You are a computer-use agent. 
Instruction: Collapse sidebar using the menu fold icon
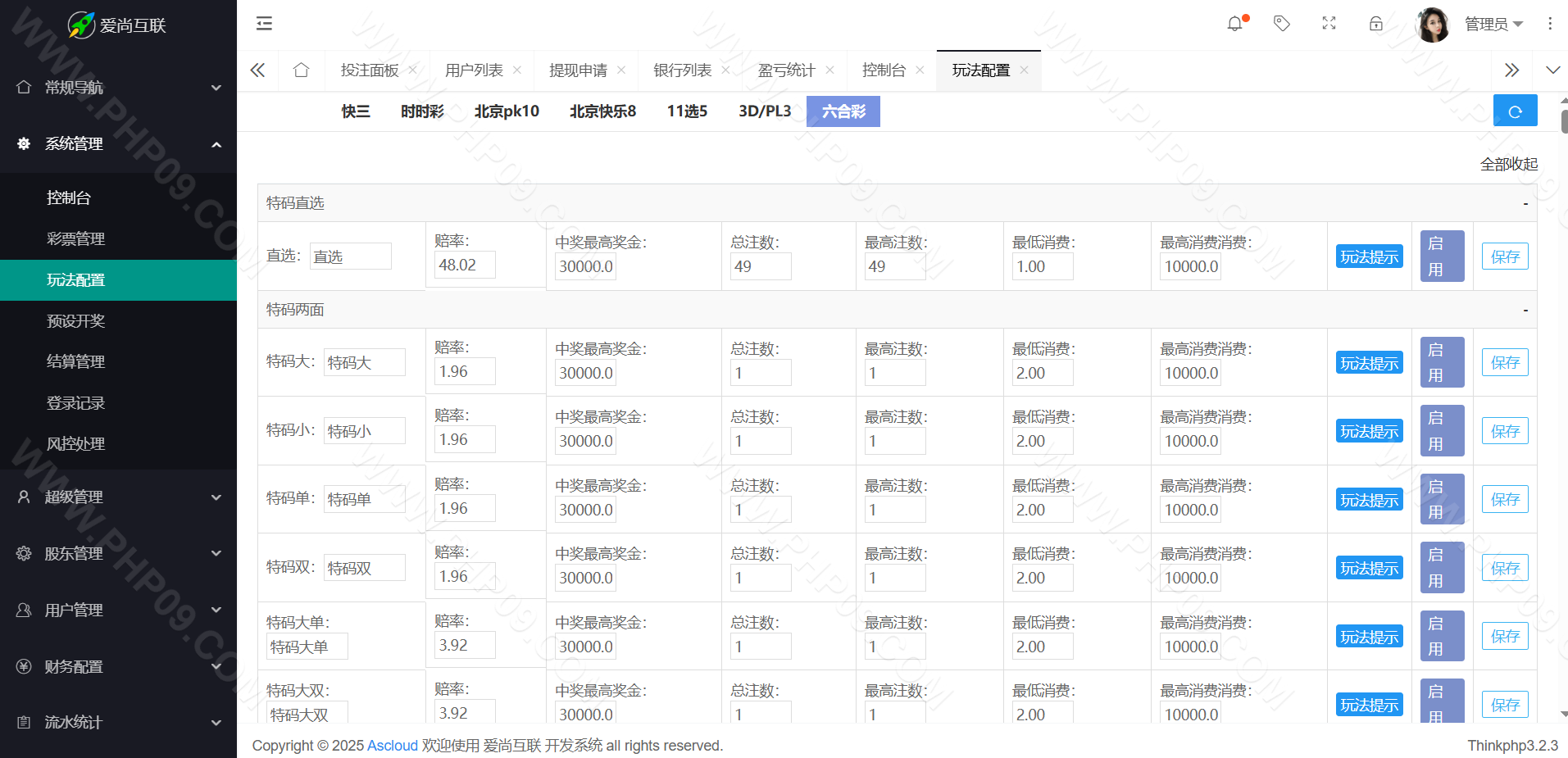click(x=264, y=24)
